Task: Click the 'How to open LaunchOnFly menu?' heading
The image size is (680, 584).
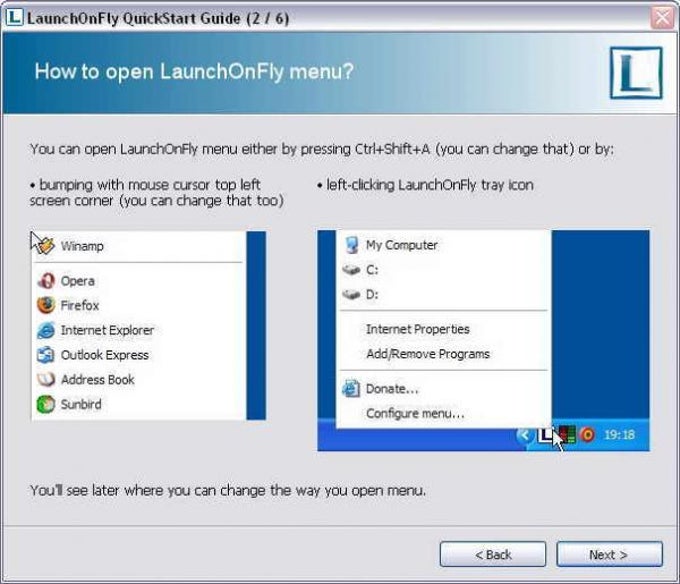Action: pos(194,71)
